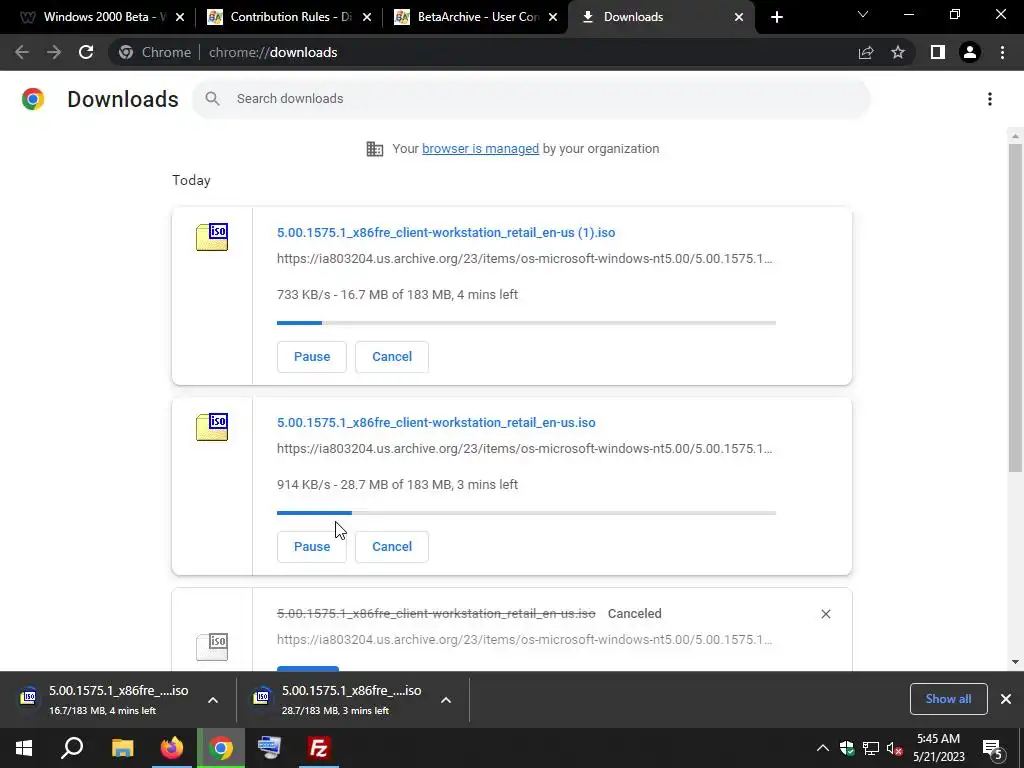The height and width of the screenshot is (768, 1024).
Task: Click the iso file icon of first download
Action: [x=212, y=237]
